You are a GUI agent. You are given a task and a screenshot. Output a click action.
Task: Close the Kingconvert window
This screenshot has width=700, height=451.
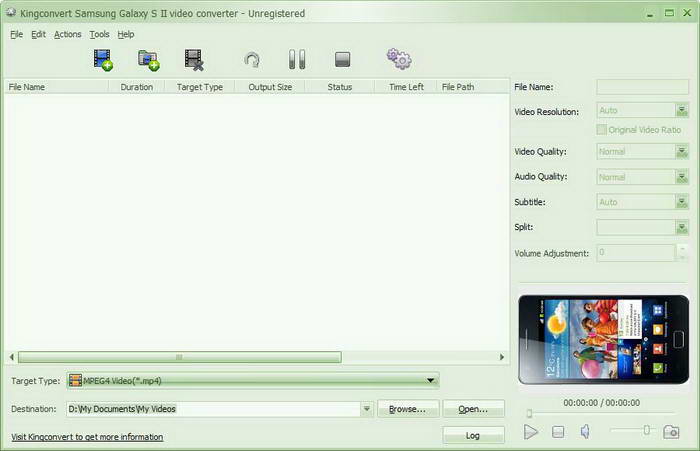pos(688,13)
